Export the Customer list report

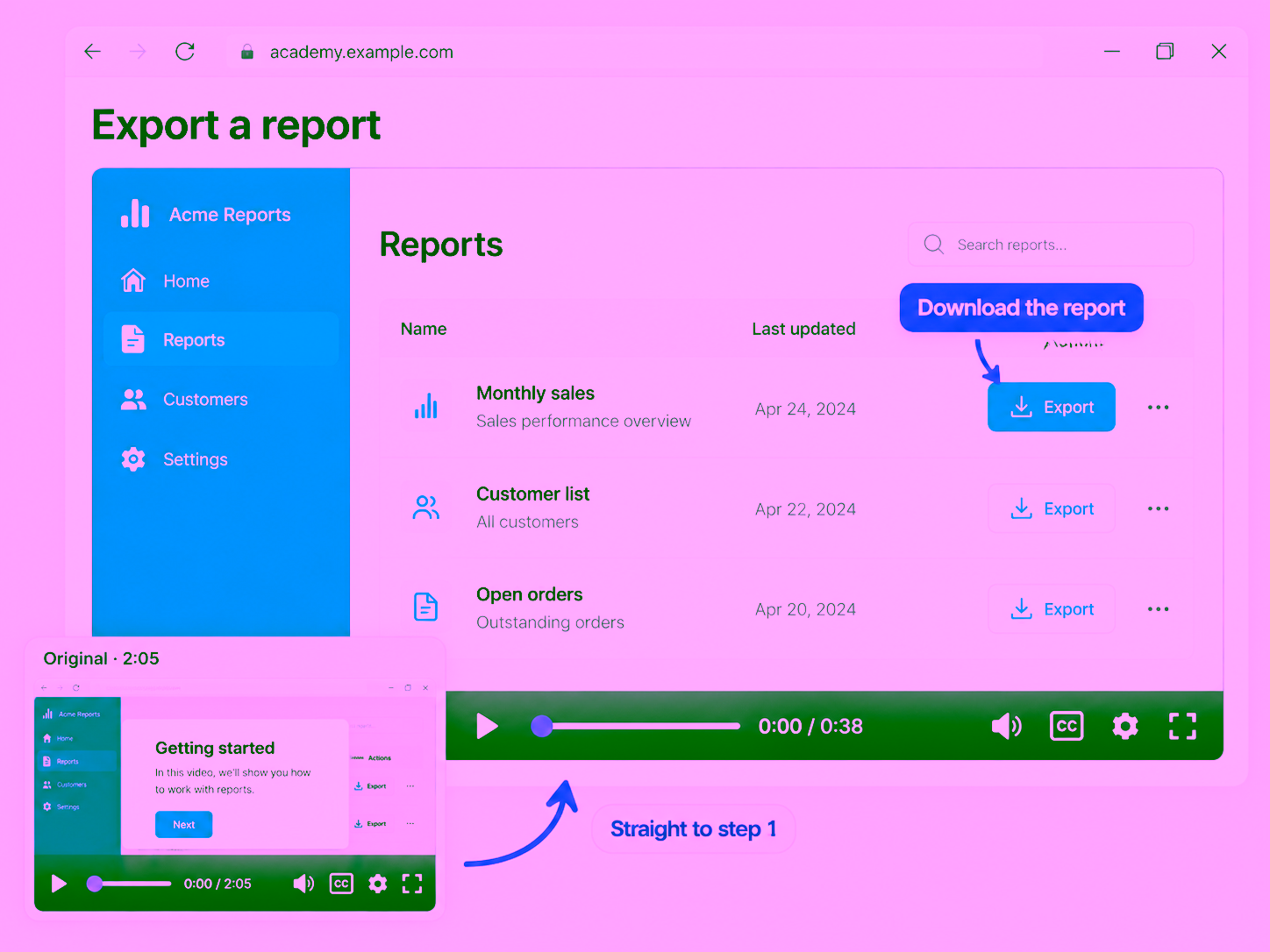1052,508
